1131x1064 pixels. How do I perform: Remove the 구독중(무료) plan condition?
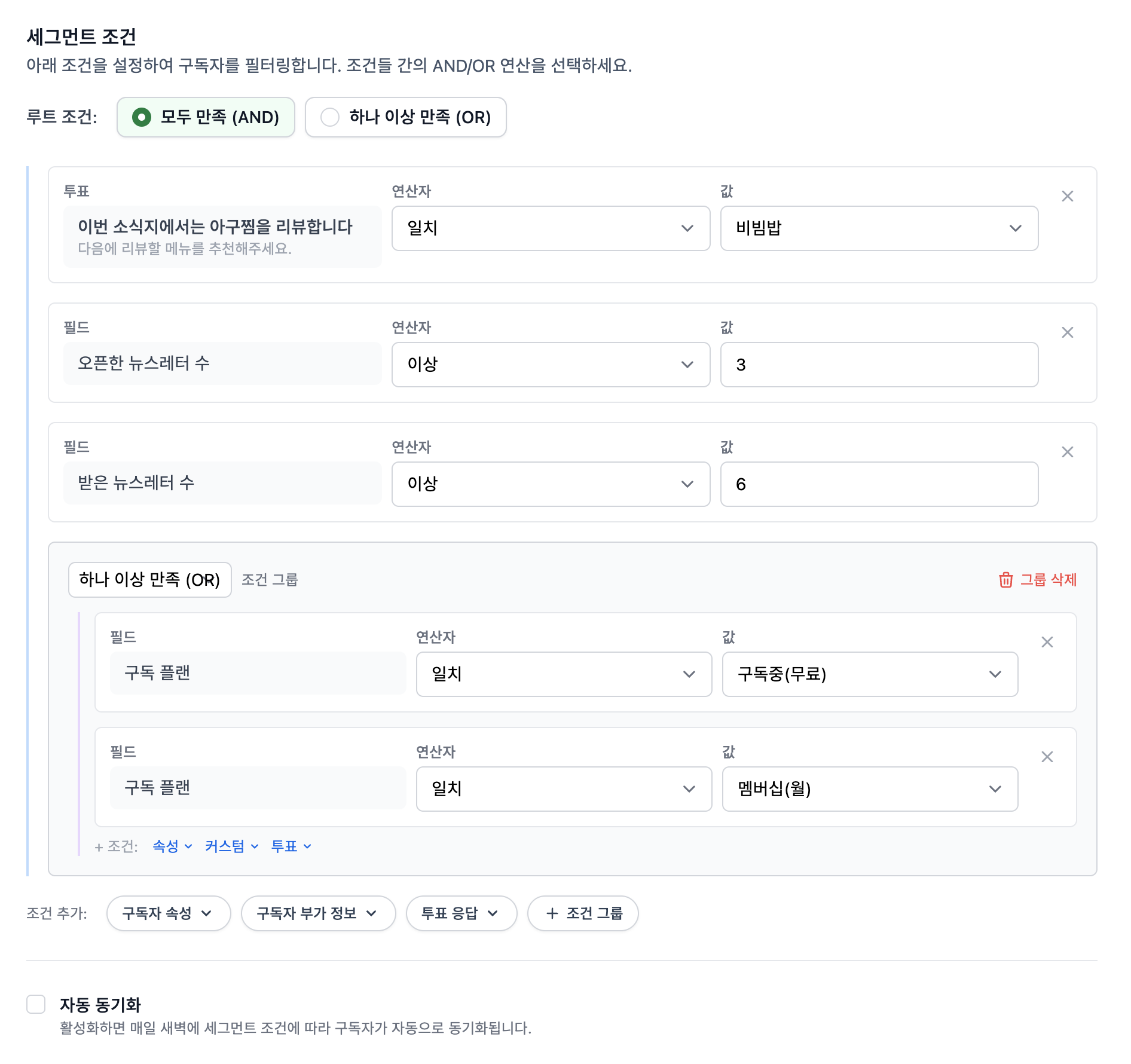coord(1047,642)
